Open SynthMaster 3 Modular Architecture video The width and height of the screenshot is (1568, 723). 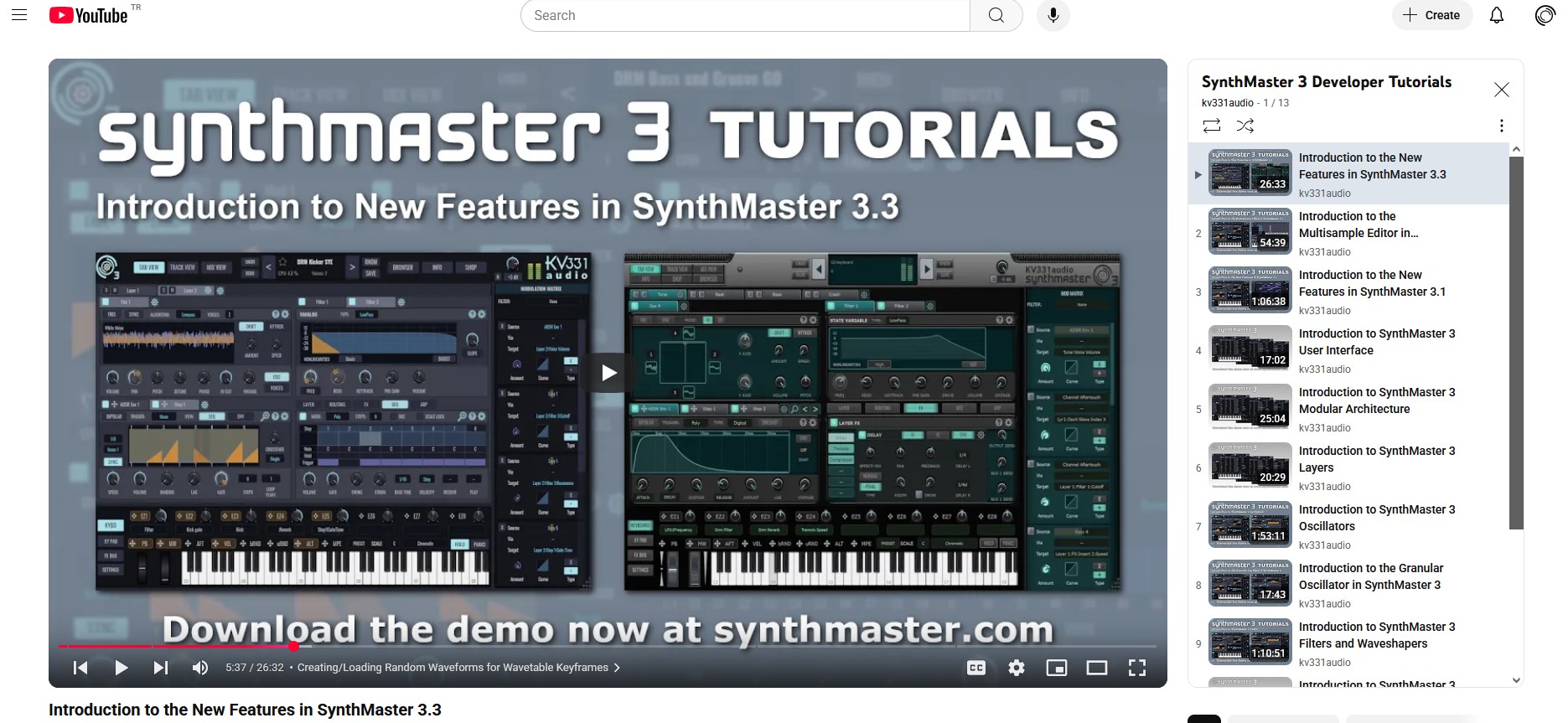[1377, 400]
